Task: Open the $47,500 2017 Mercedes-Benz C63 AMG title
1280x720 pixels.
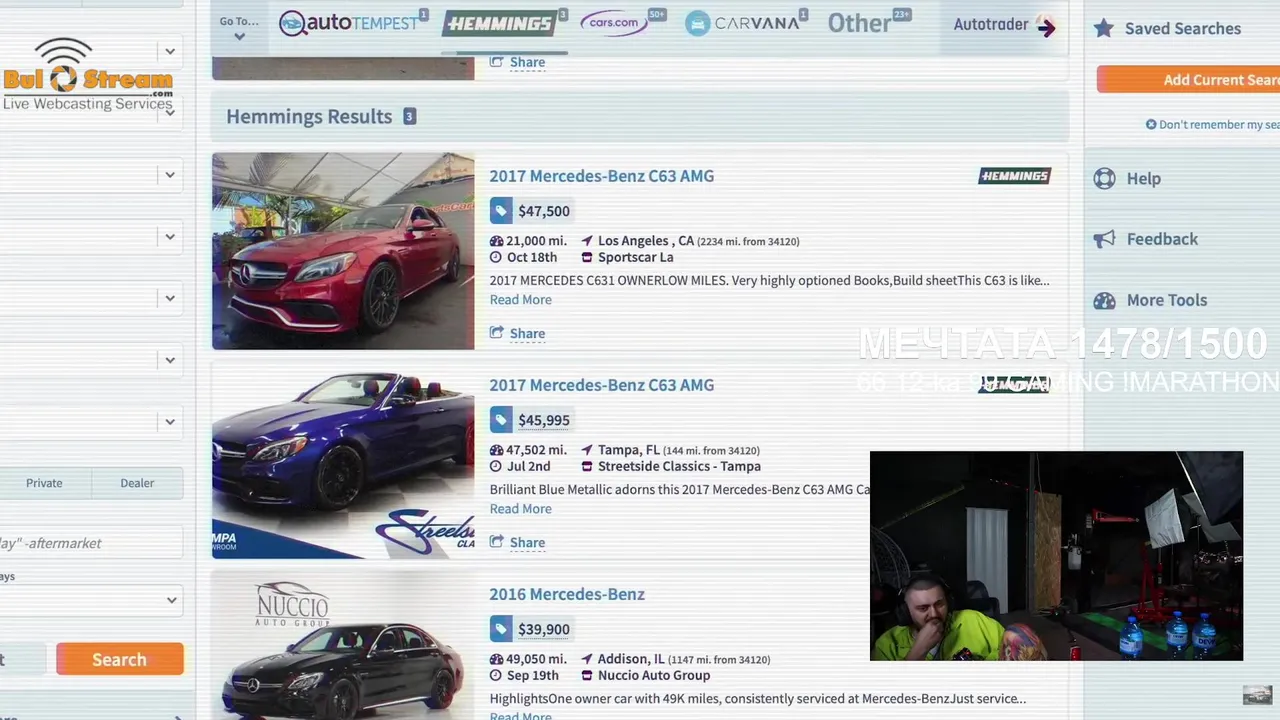Action: tap(601, 176)
